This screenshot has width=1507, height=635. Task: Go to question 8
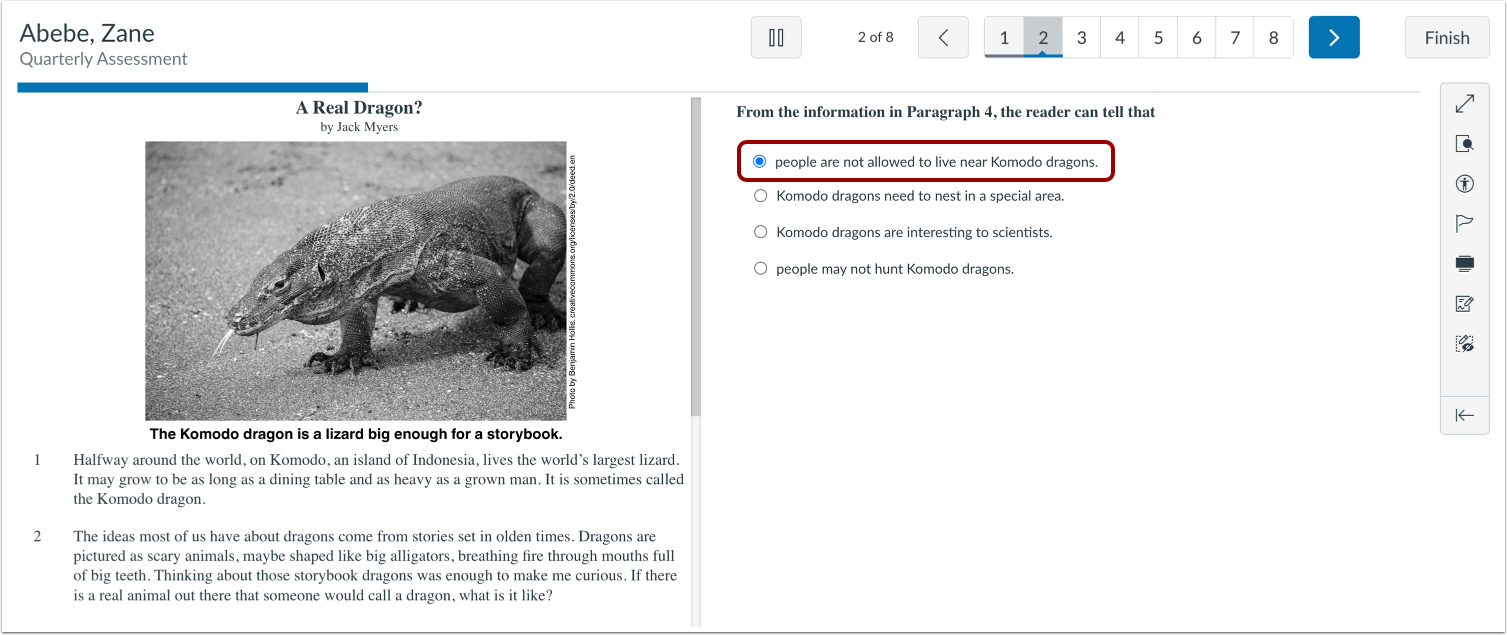click(1273, 38)
